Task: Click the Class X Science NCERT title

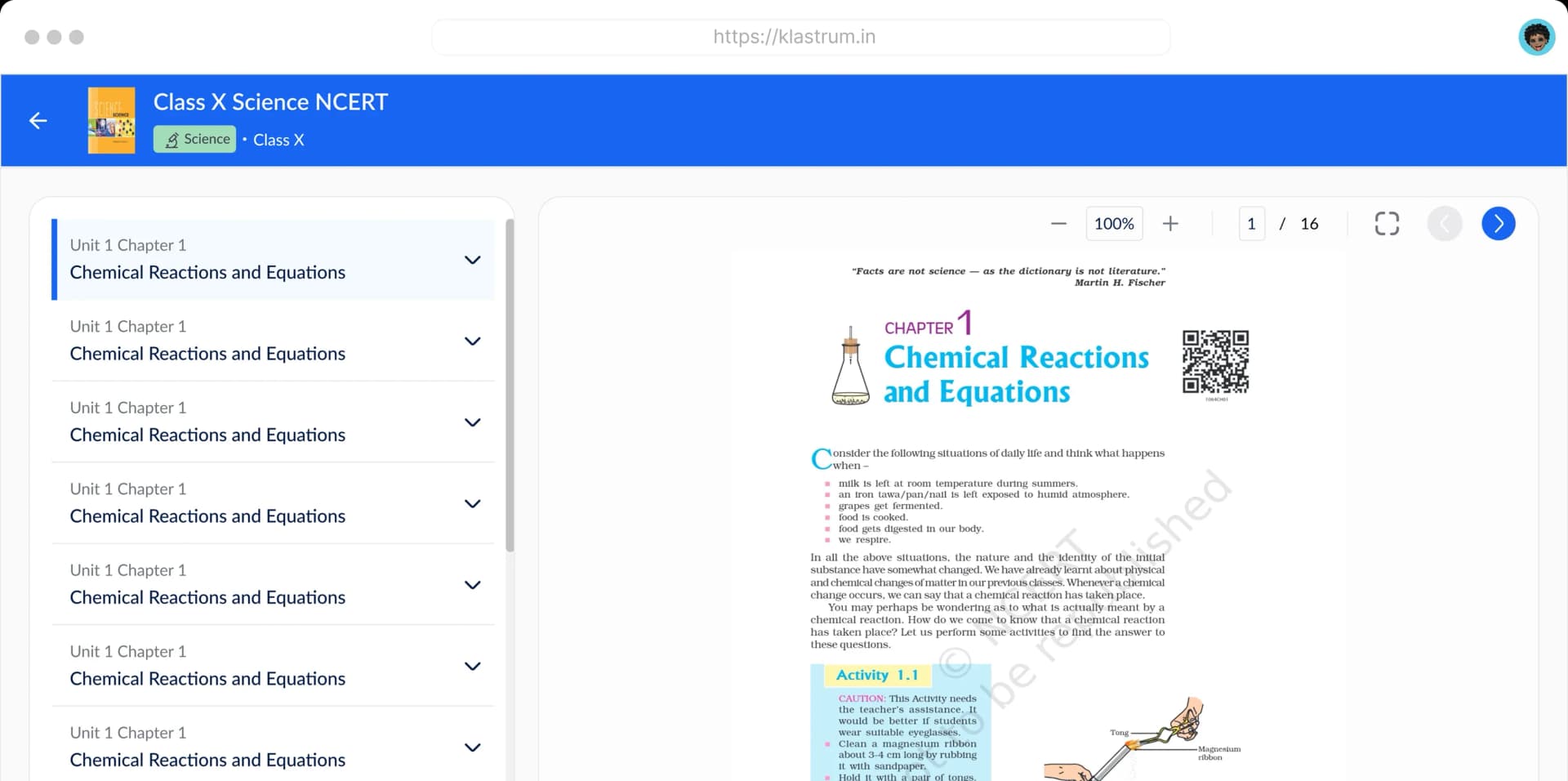Action: tap(270, 102)
